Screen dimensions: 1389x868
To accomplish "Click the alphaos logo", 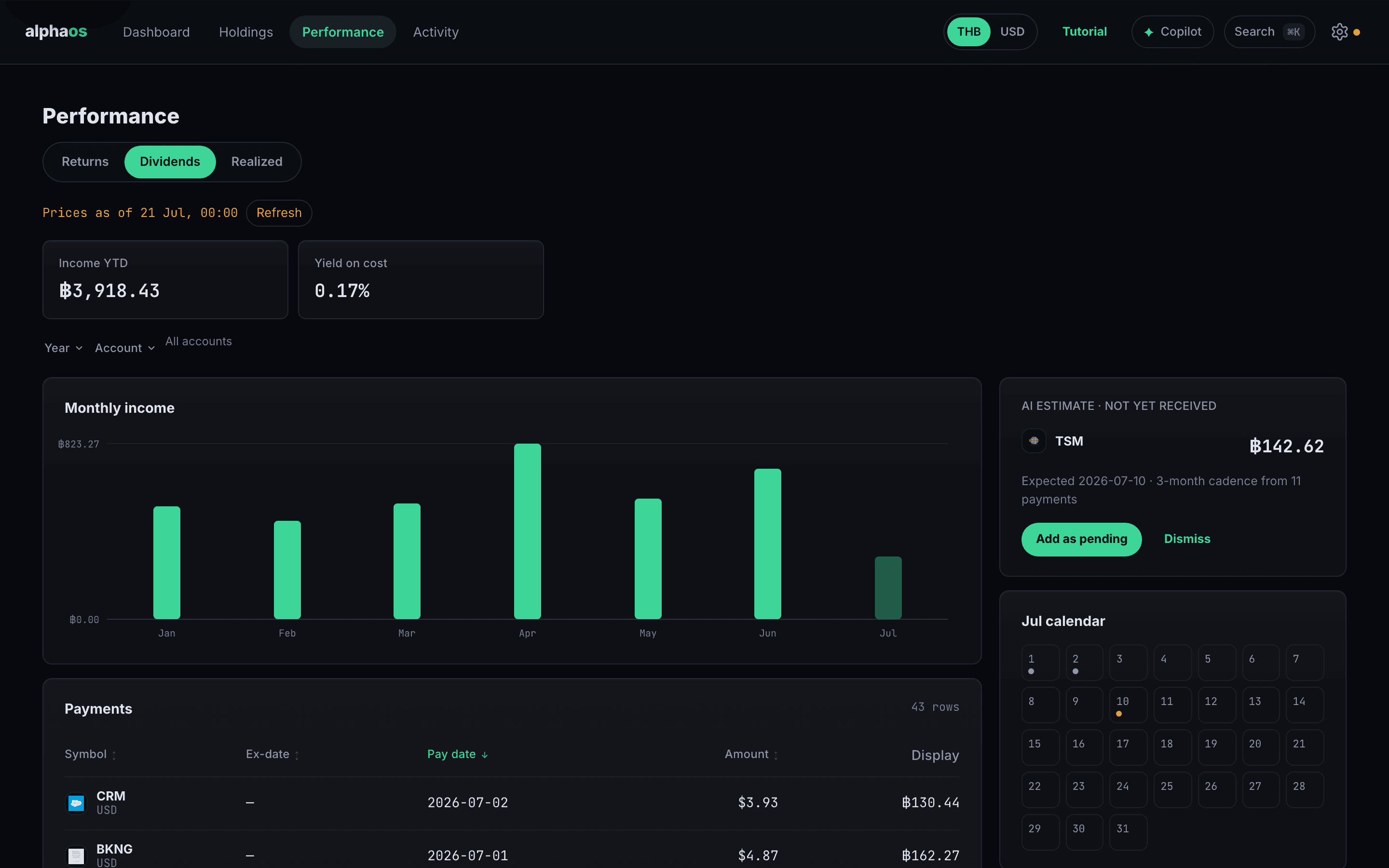I will (56, 31).
